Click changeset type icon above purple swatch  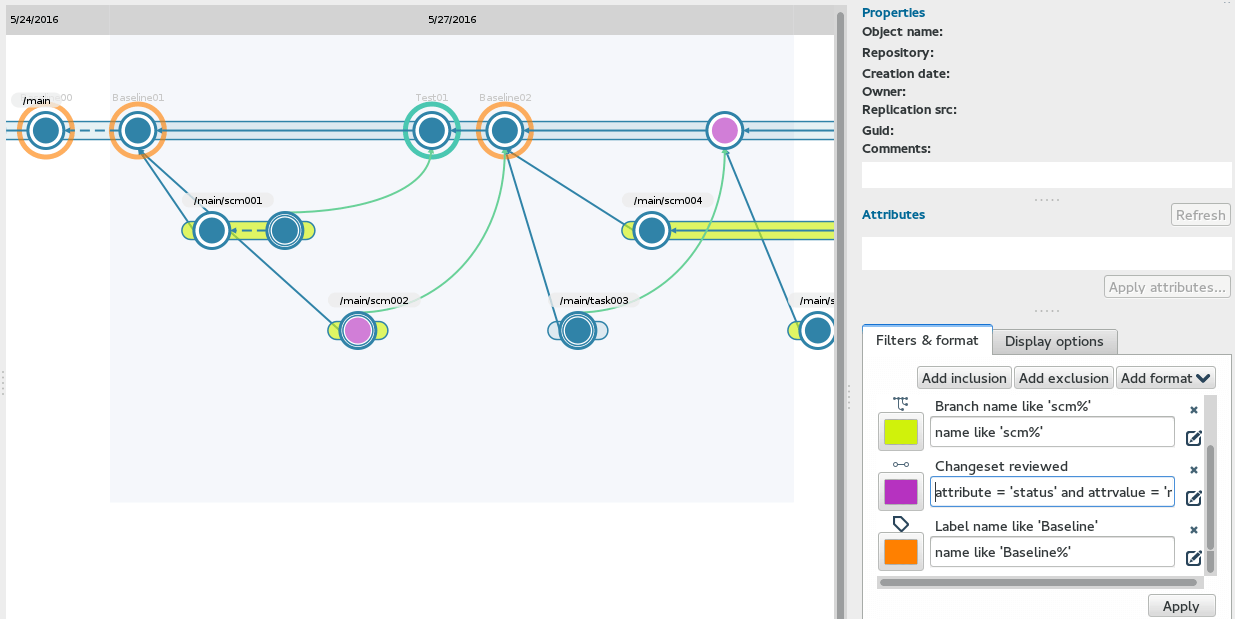[901, 464]
